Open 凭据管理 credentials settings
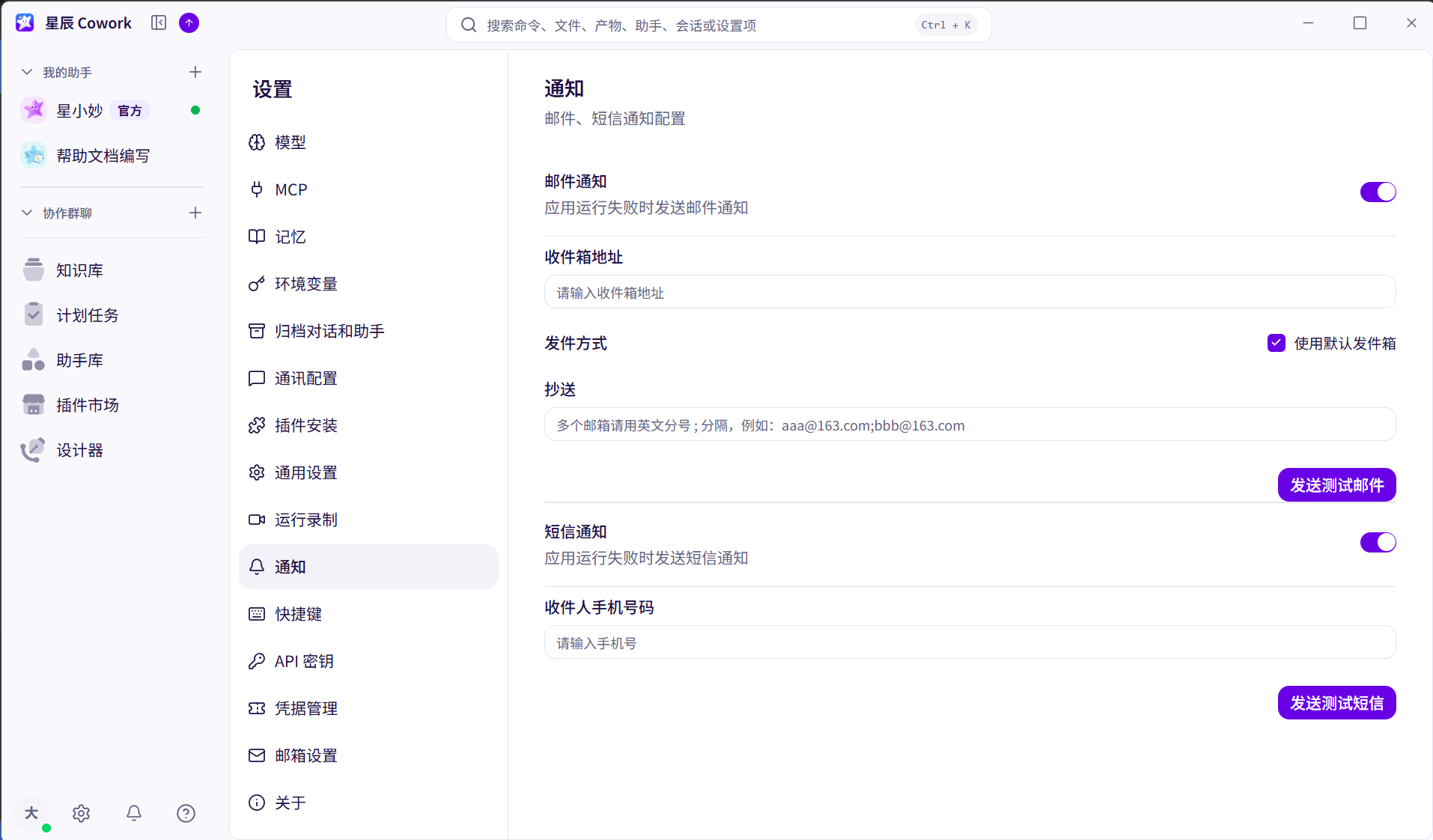This screenshot has height=840, width=1433. coord(368,708)
